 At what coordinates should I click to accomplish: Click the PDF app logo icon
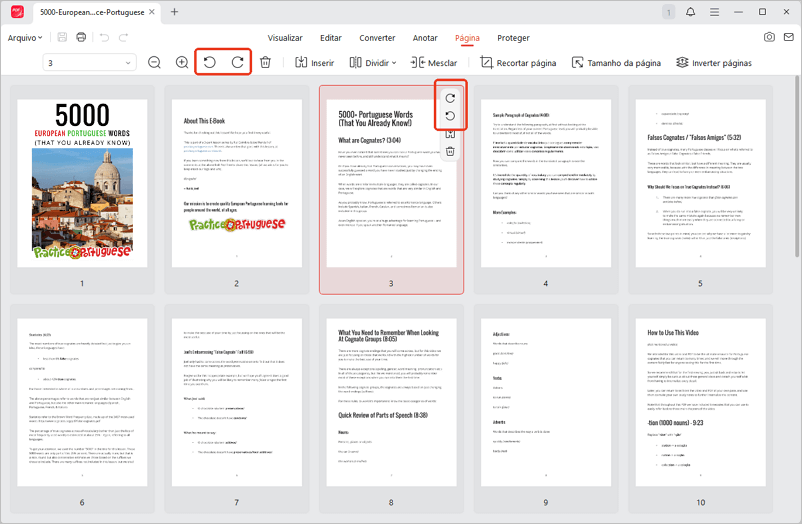point(17,11)
